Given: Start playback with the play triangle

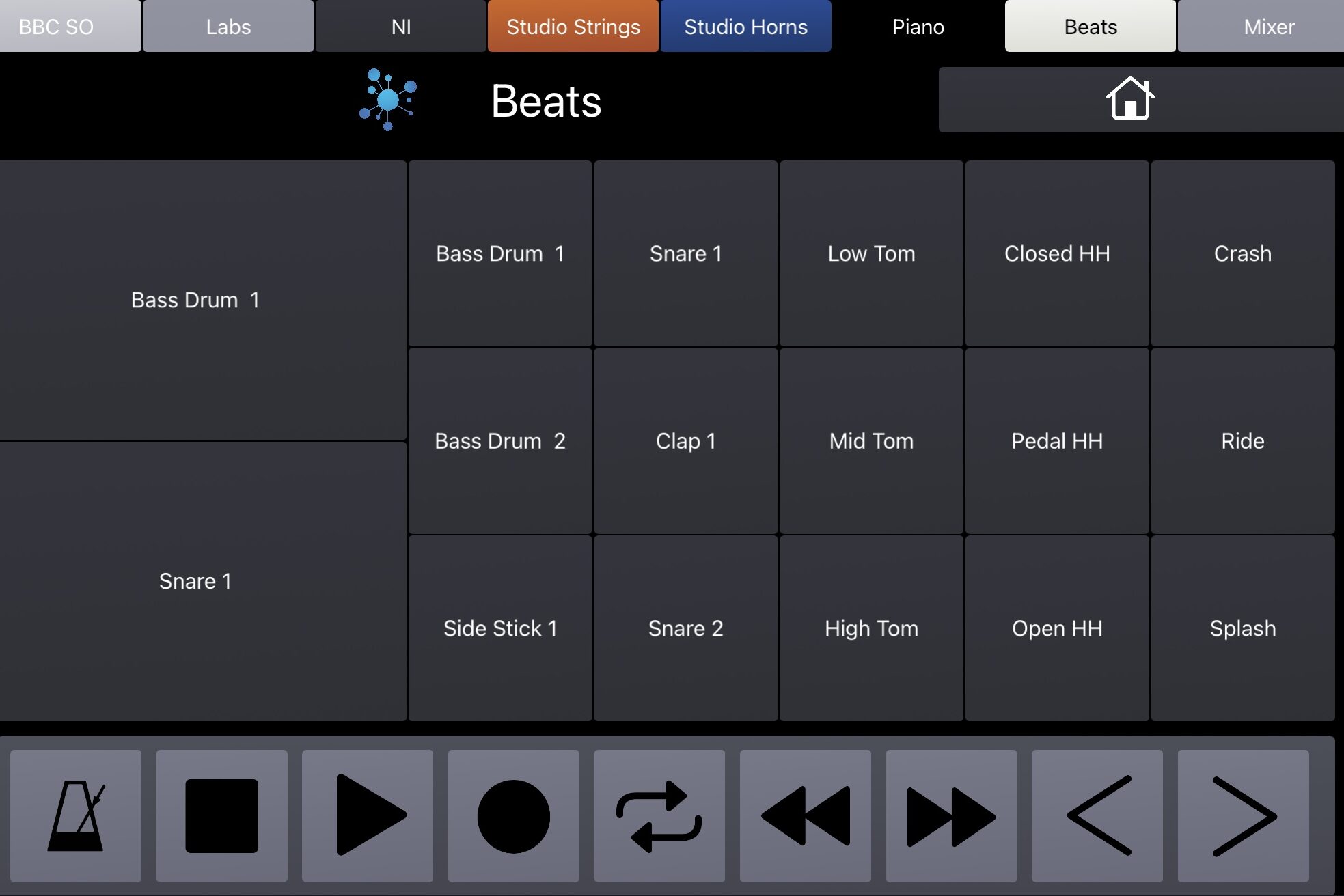Looking at the screenshot, I should tap(368, 815).
